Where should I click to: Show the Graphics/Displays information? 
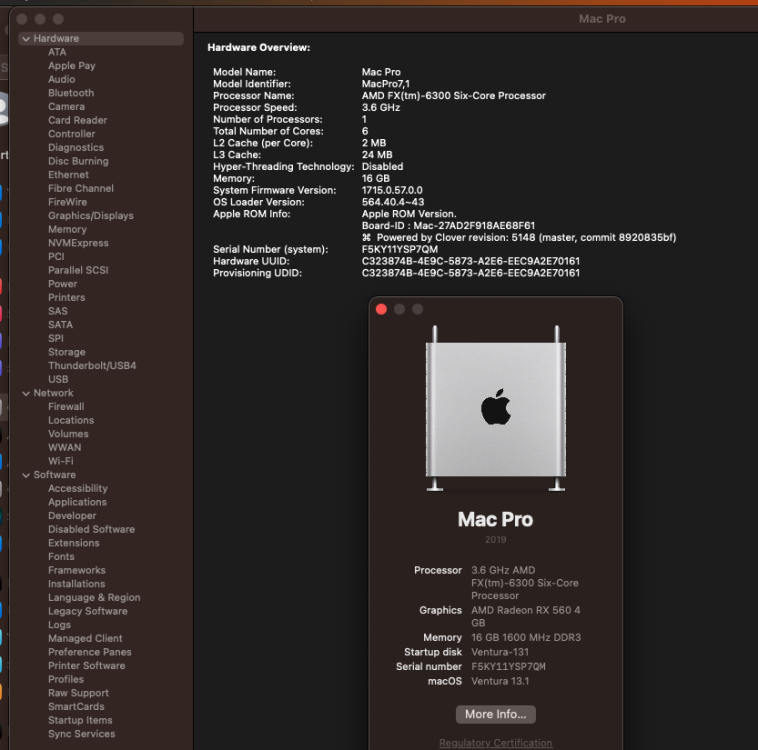[x=91, y=216]
